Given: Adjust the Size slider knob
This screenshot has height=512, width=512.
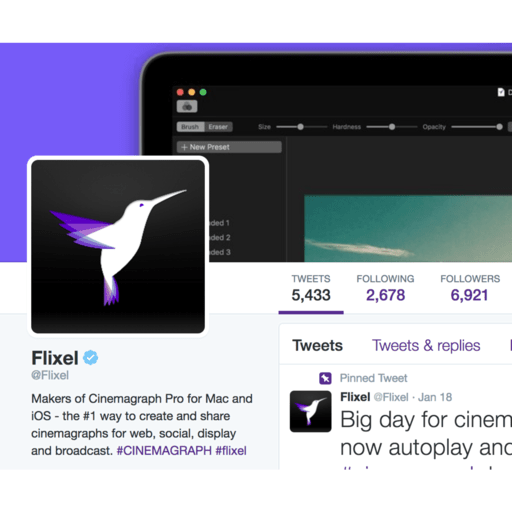Looking at the screenshot, I should [x=300, y=127].
